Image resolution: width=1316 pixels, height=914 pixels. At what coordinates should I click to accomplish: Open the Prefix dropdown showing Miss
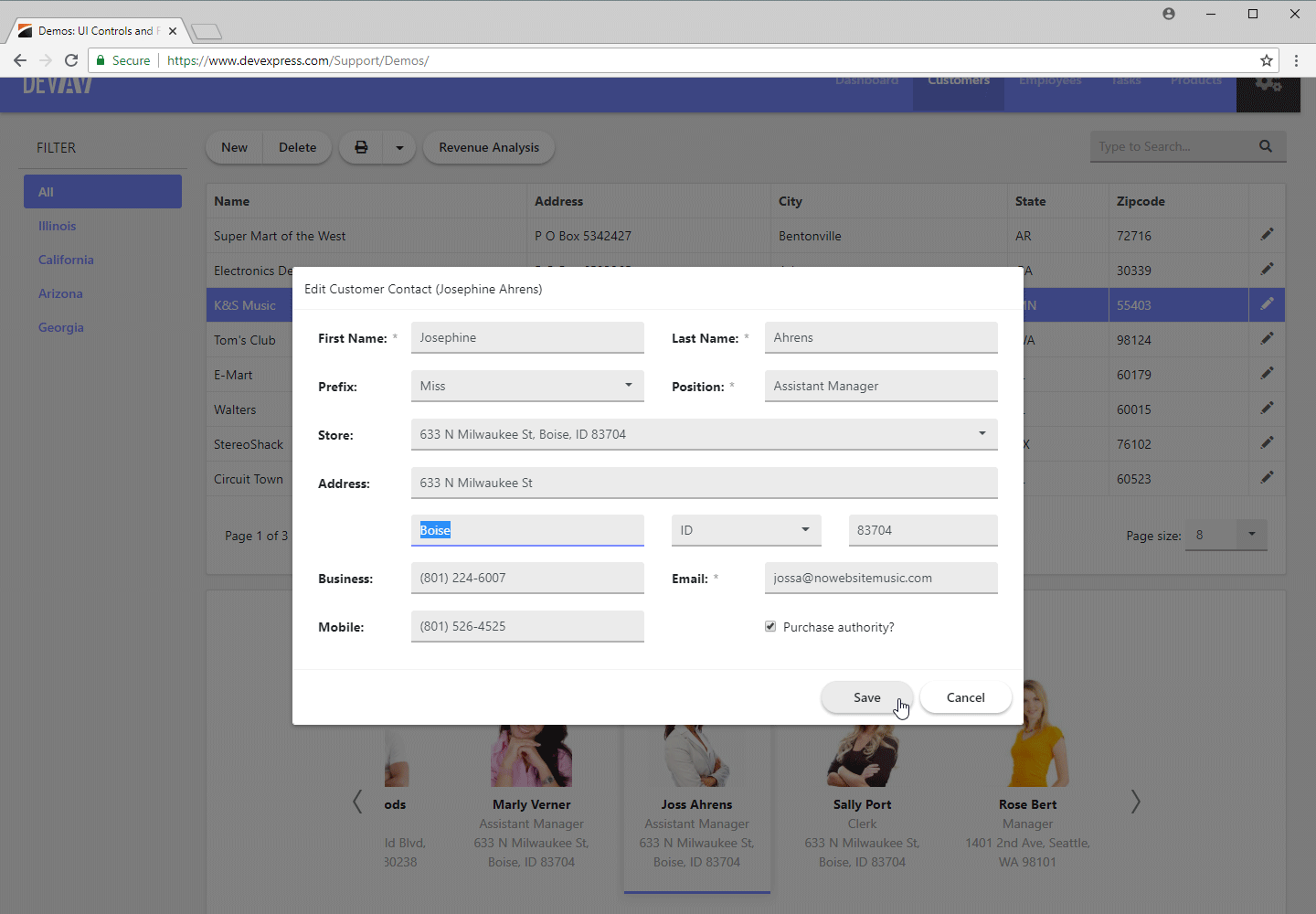tap(629, 386)
